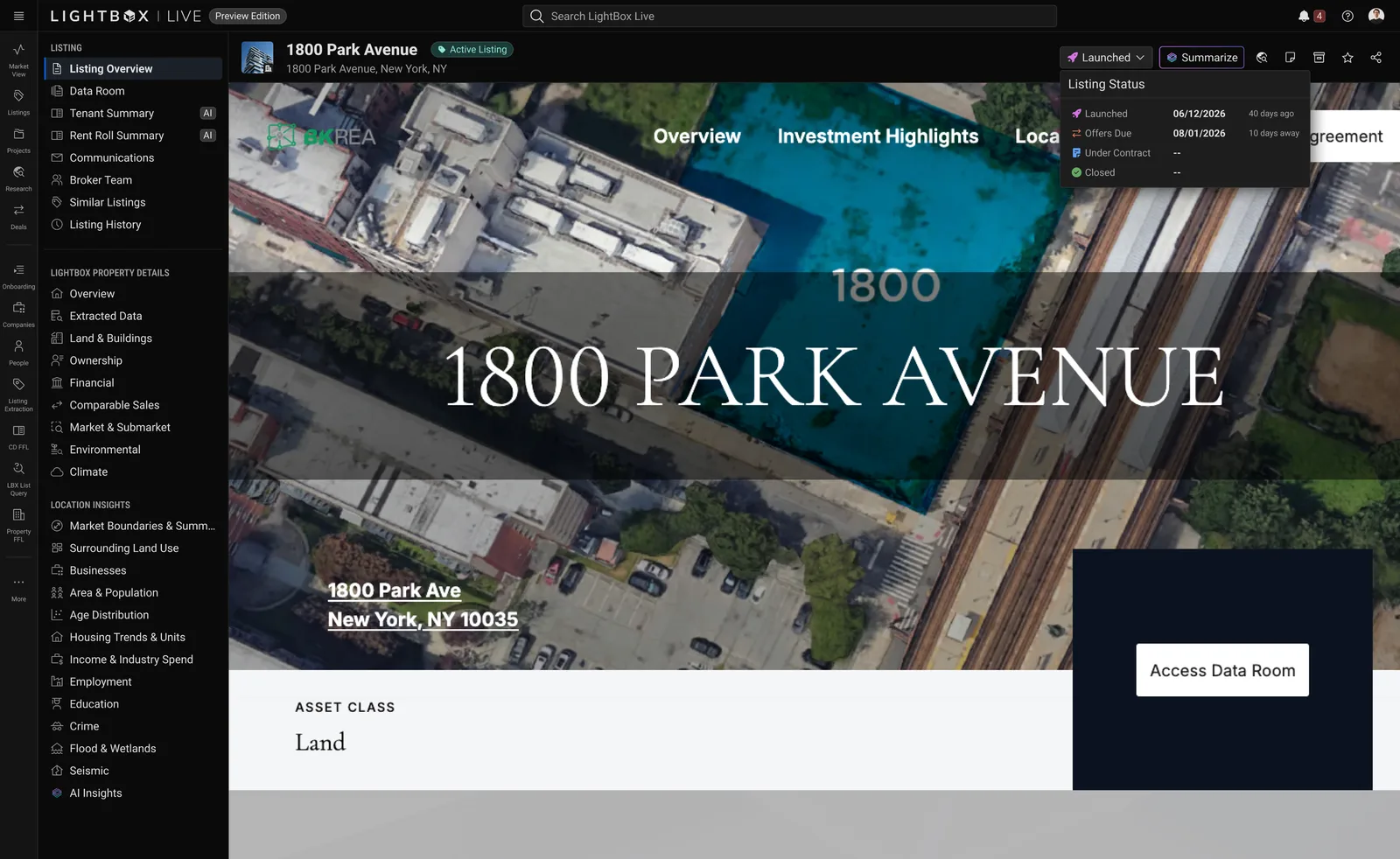This screenshot has width=1400, height=859.
Task: Switch to the Overview tab in listing page
Action: [696, 136]
